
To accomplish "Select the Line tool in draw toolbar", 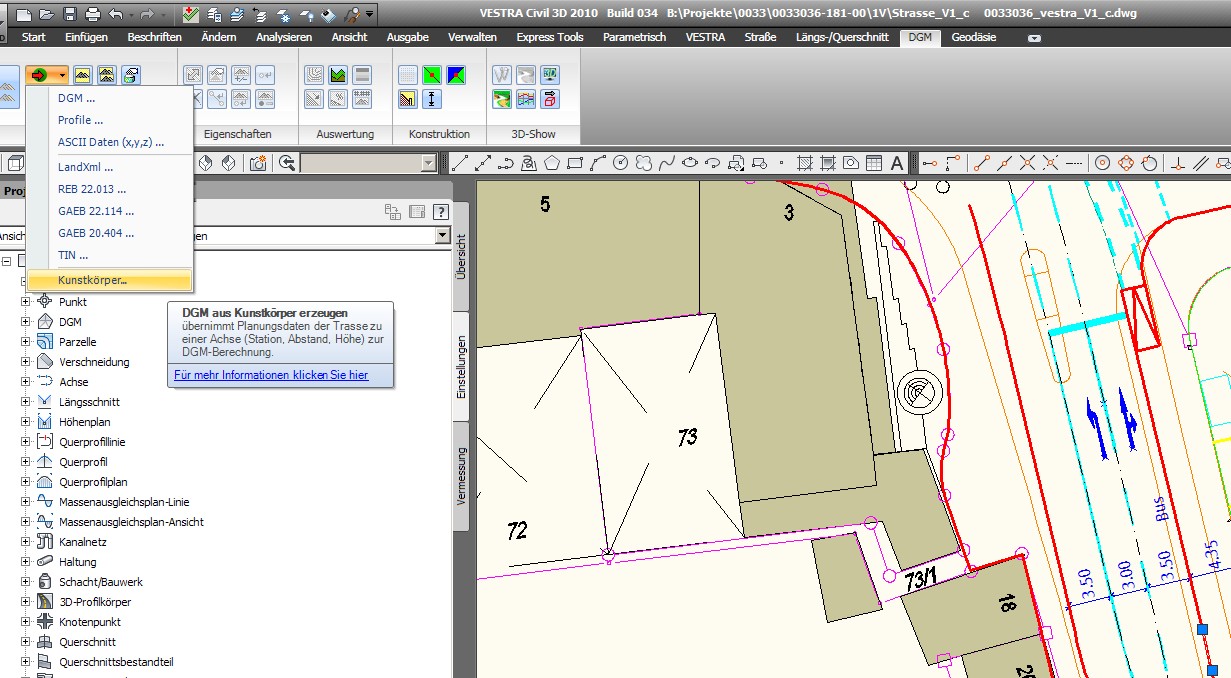I will [x=460, y=163].
